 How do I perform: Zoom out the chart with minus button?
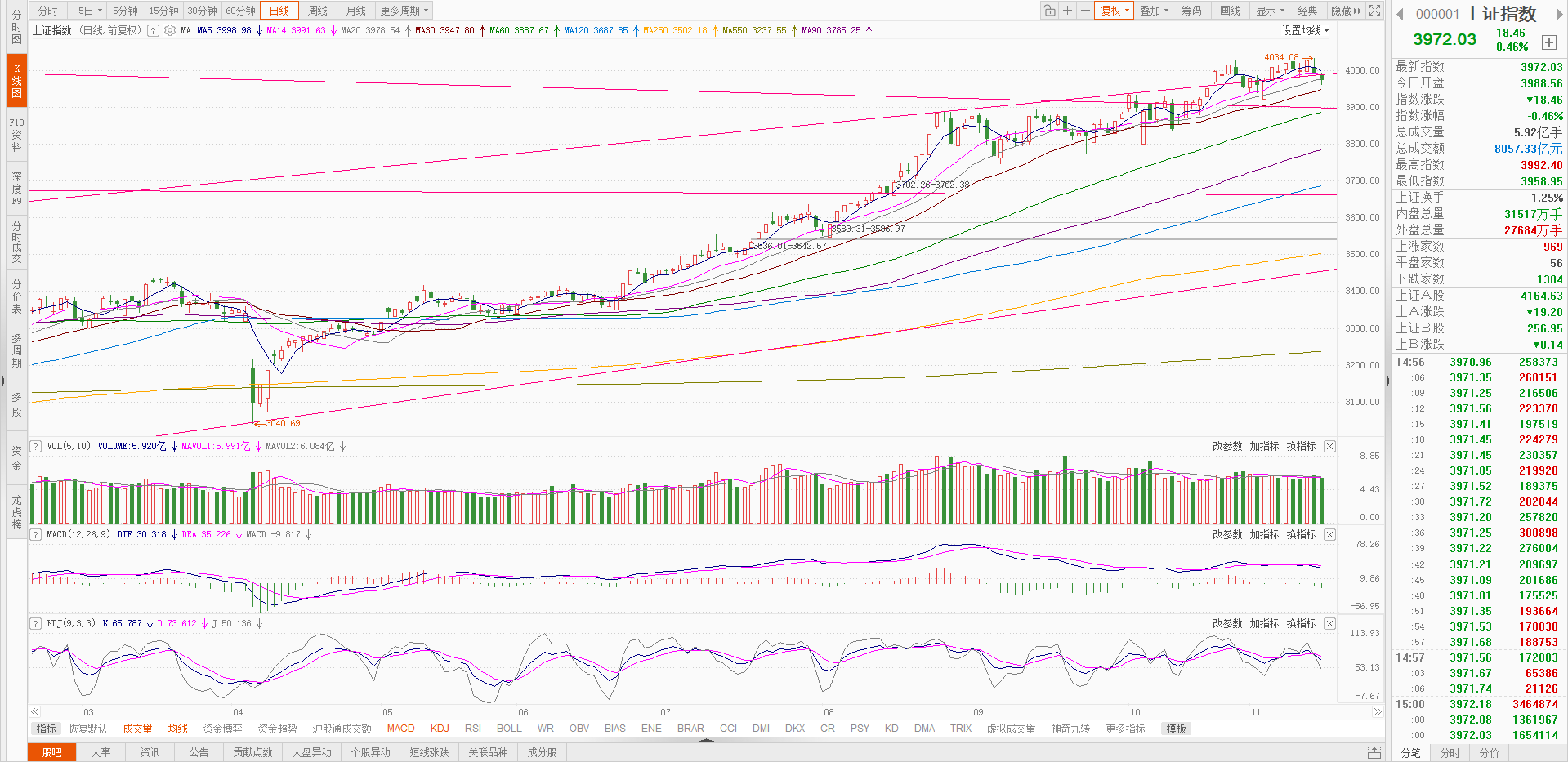tap(1084, 11)
